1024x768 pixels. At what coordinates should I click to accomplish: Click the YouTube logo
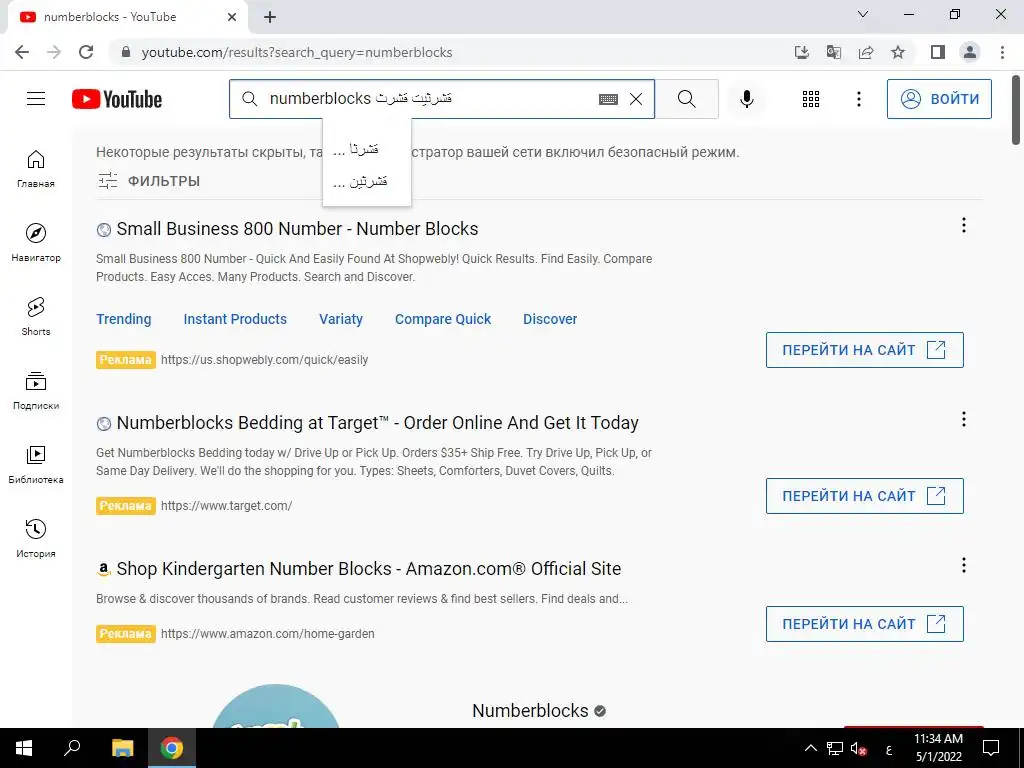click(x=117, y=99)
